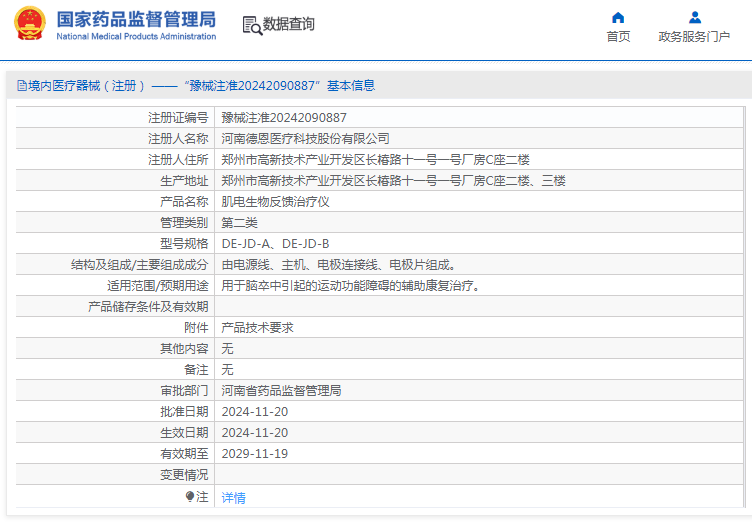
Task: Click model value DE-JD-A、DE-JD-B
Action: [275, 244]
